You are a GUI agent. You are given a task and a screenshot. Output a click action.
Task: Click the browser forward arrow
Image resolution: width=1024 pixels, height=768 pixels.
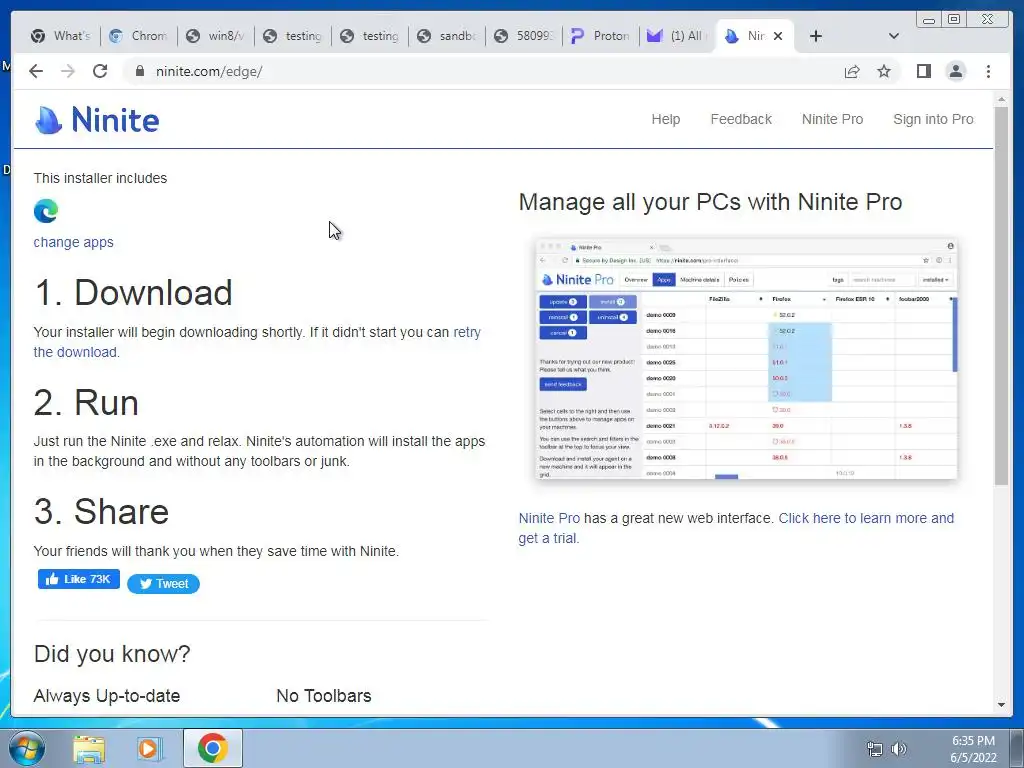(x=68, y=71)
